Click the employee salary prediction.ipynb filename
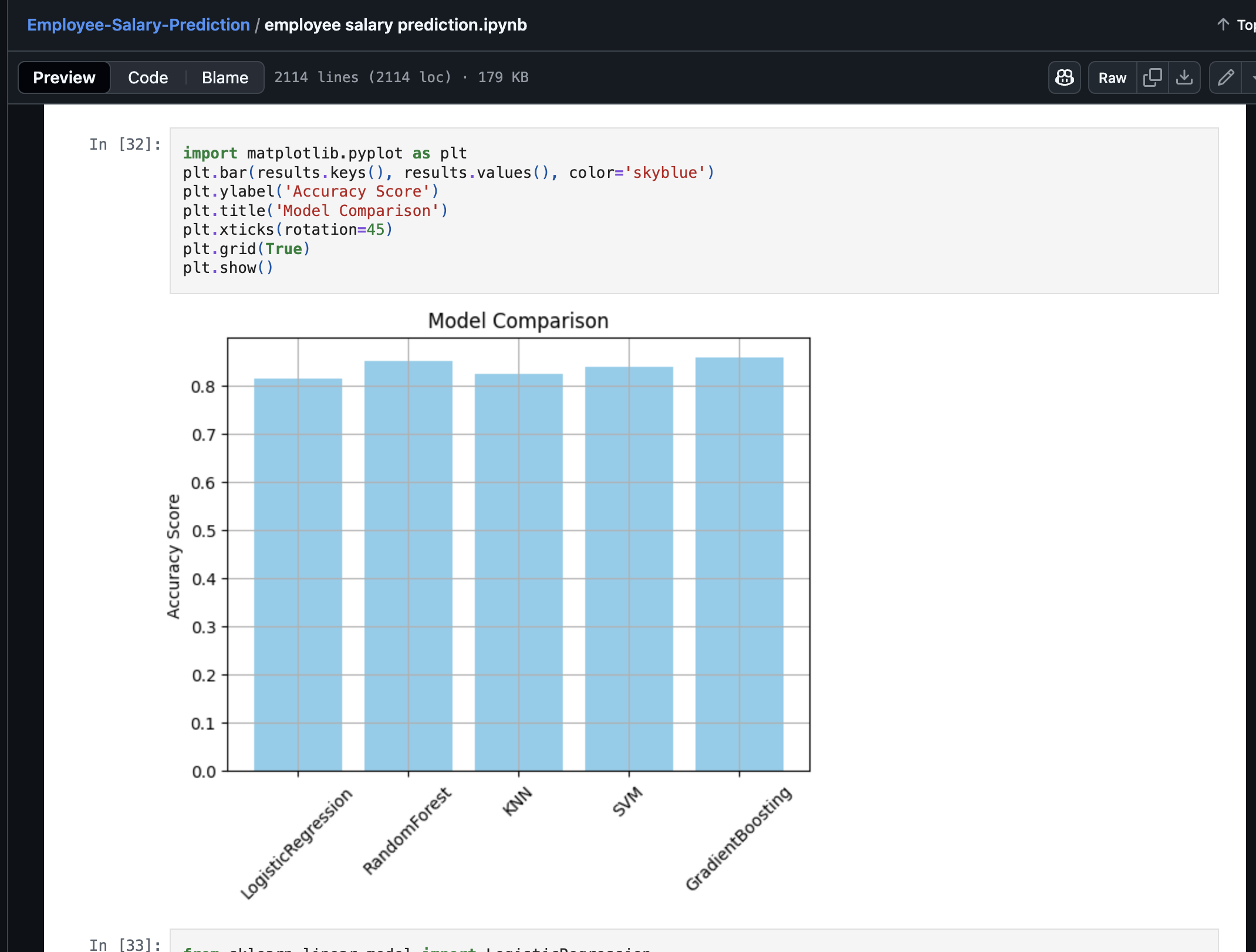The height and width of the screenshot is (952, 1256). [x=396, y=25]
